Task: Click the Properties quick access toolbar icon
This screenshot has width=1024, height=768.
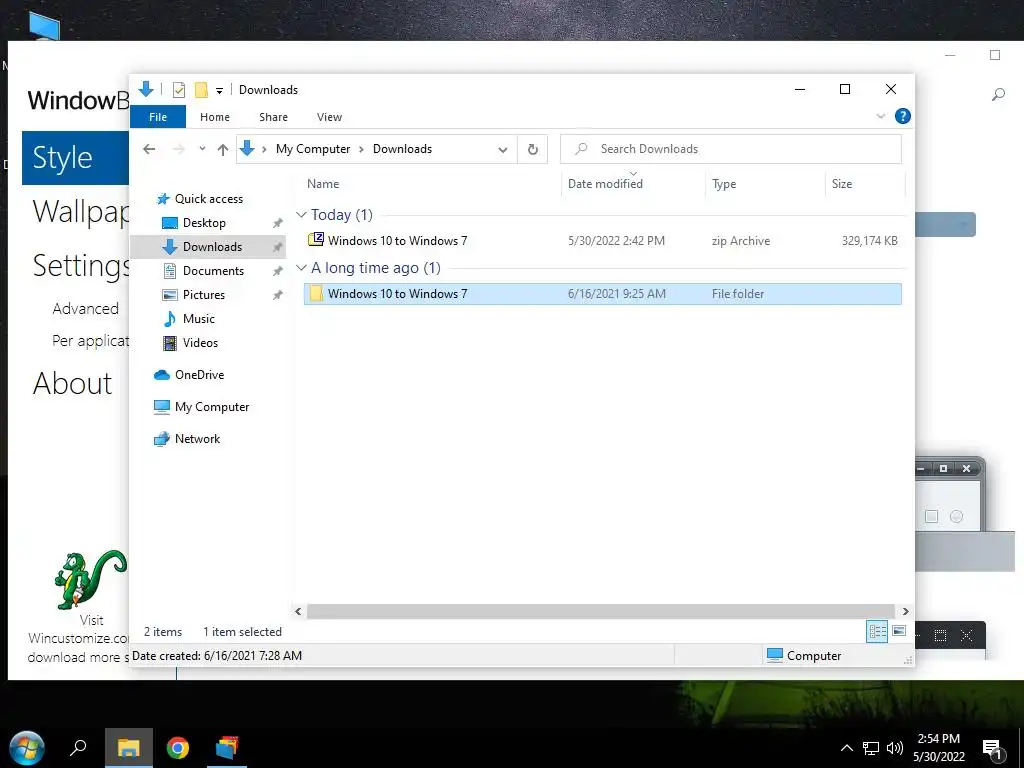Action: 178,89
